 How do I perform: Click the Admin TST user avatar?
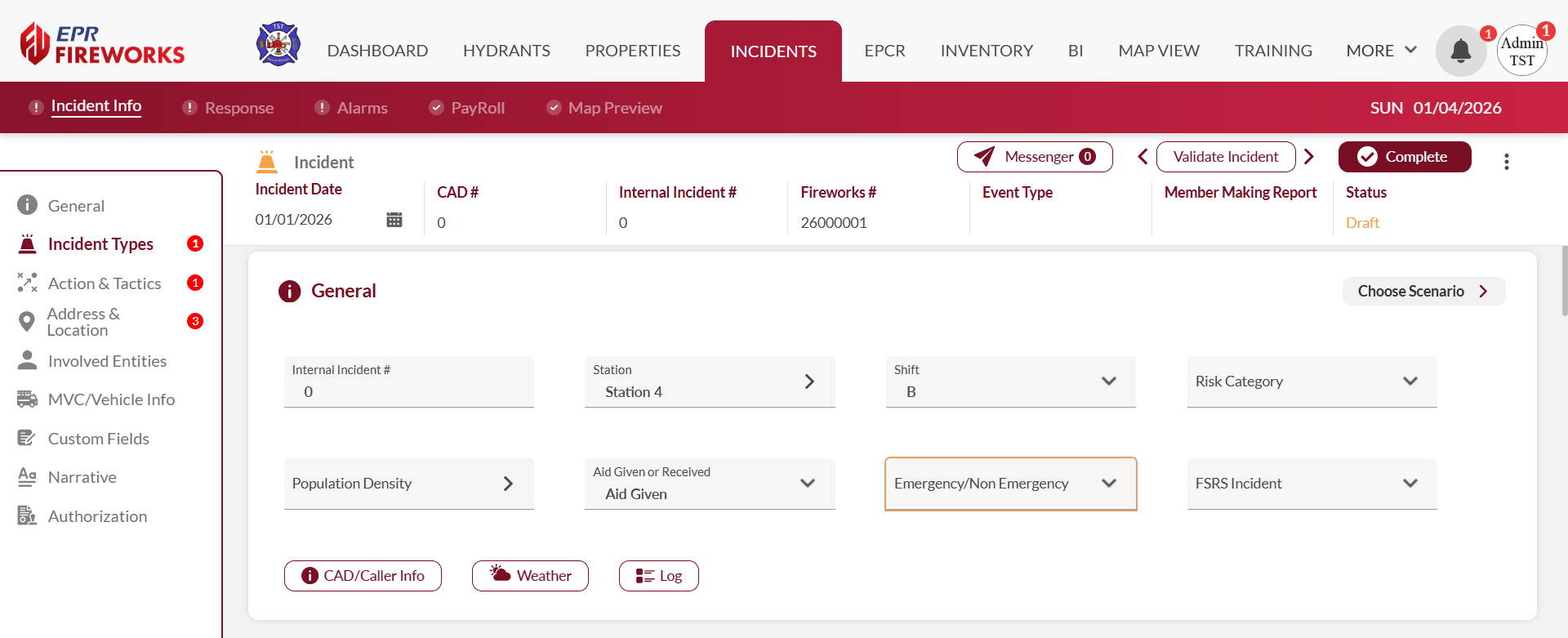[x=1521, y=51]
